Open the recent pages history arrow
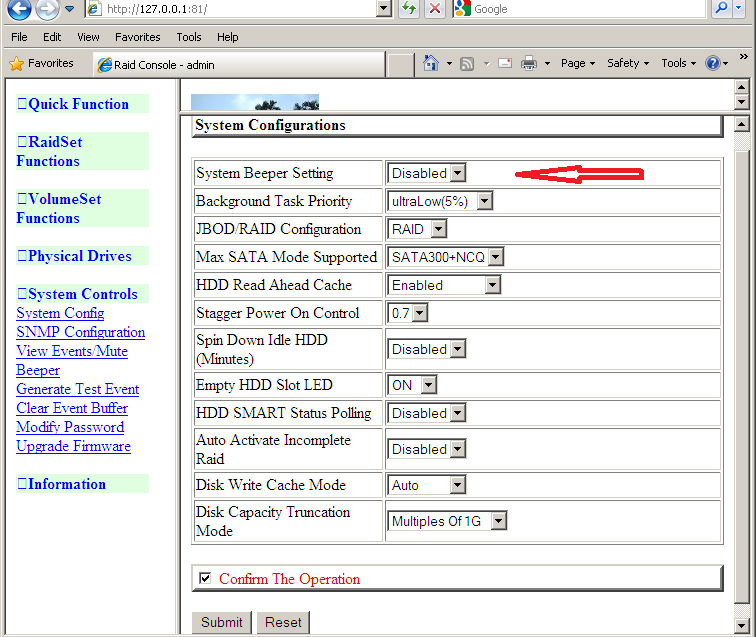 click(x=70, y=9)
